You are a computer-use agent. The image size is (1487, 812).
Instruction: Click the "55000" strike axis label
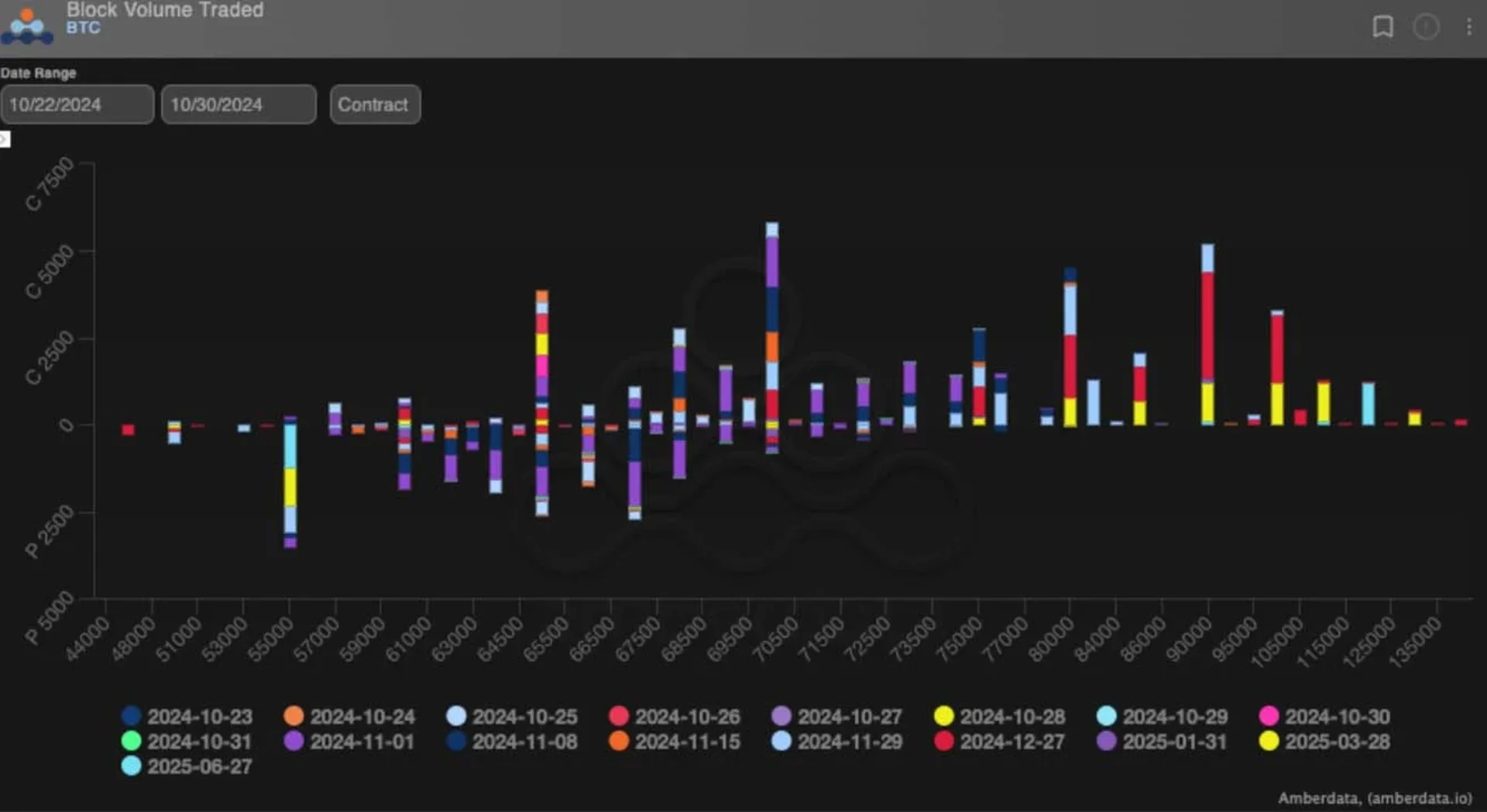[272, 639]
